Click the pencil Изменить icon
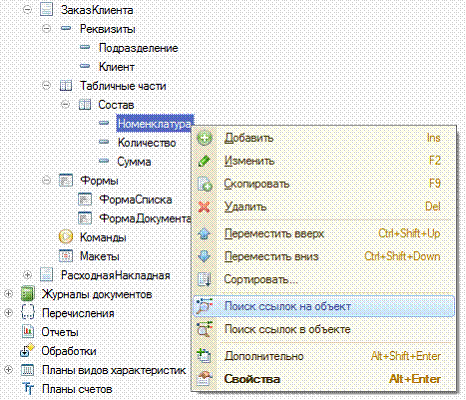 [x=204, y=161]
